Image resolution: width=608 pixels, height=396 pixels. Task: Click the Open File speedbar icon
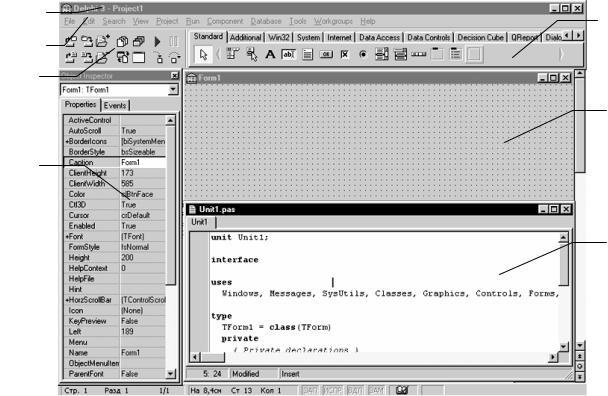[x=71, y=57]
